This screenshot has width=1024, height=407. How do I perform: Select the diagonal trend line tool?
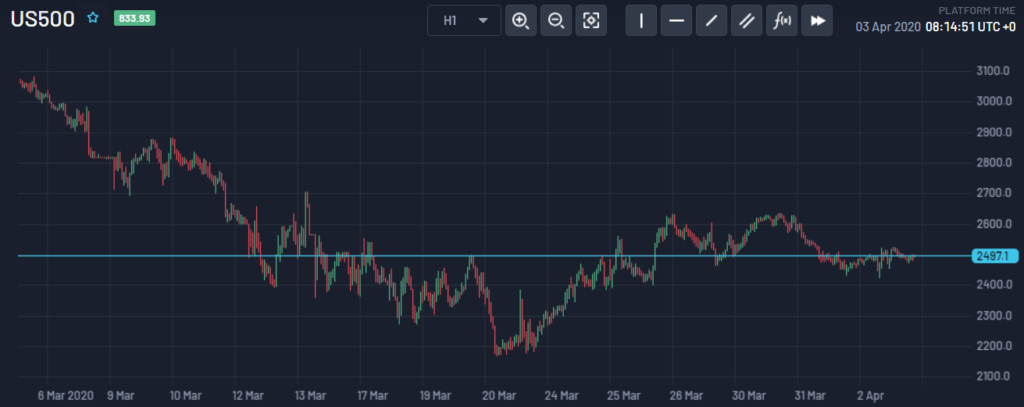click(x=711, y=20)
